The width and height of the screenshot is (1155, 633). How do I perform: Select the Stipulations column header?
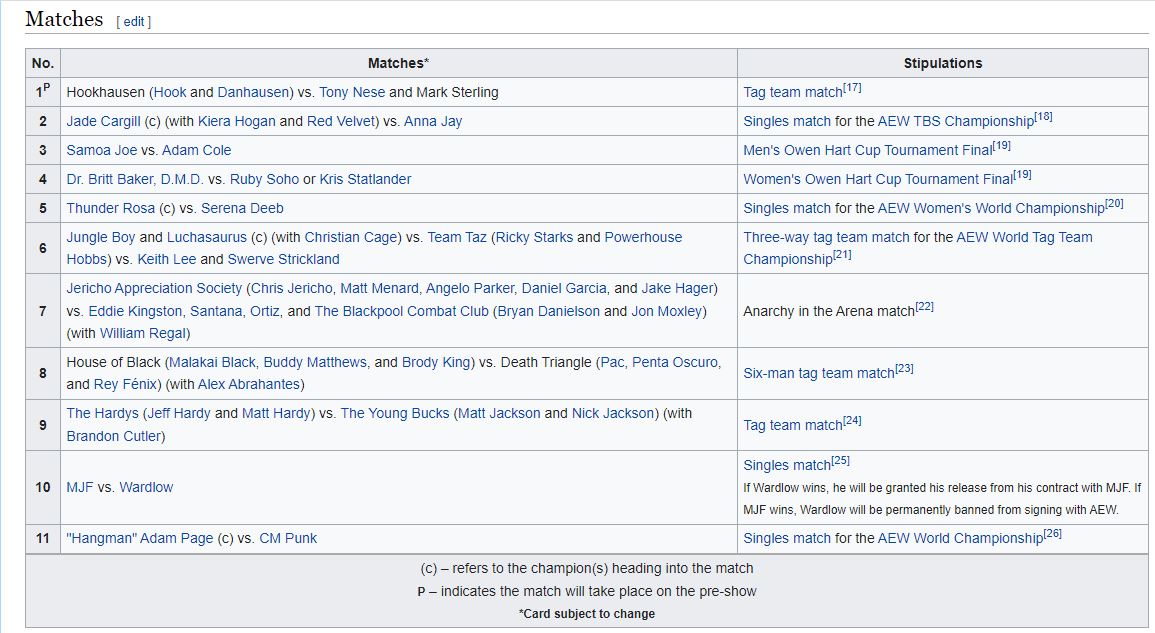[x=943, y=63]
